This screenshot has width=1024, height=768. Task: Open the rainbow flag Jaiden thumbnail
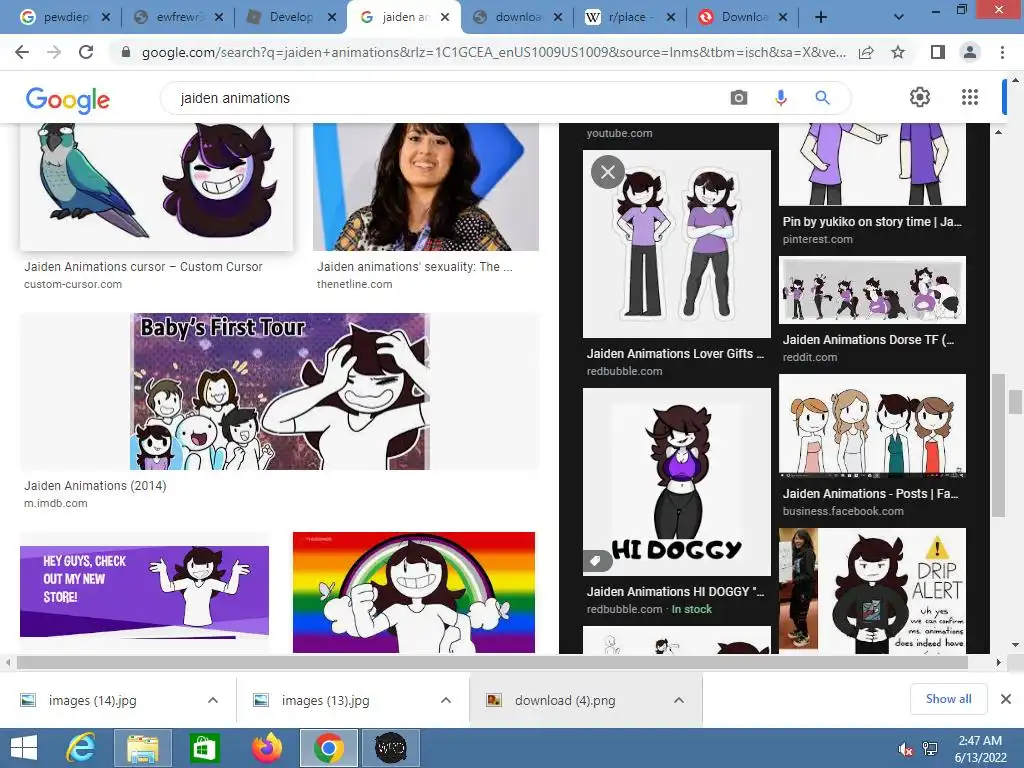point(414,592)
